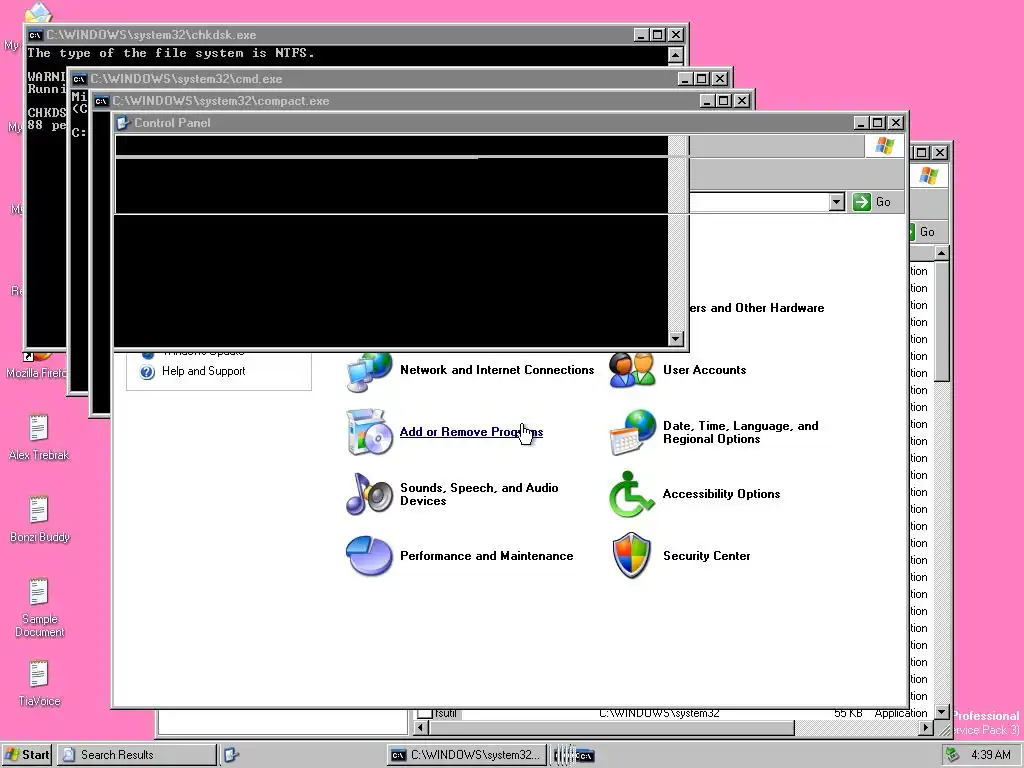The height and width of the screenshot is (768, 1024).
Task: Click the scroll up arrow in Search Results list
Action: 941,253
